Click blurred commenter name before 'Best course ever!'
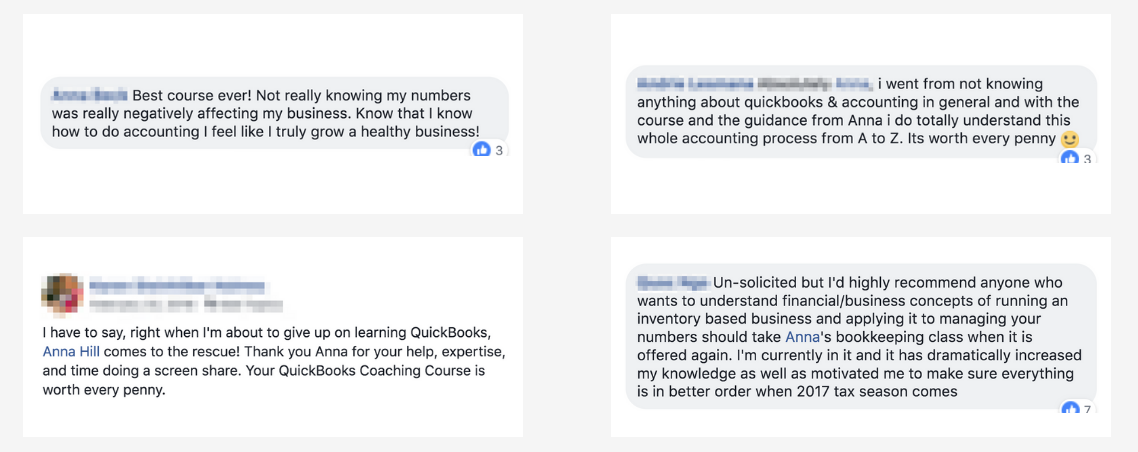 90,95
